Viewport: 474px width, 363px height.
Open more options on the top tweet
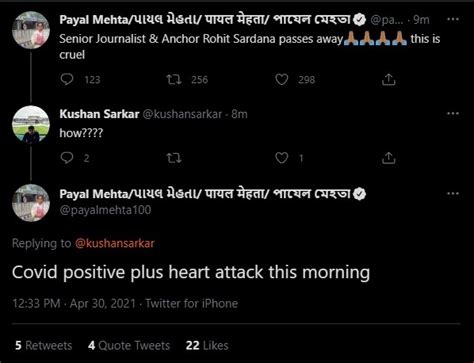(x=453, y=19)
